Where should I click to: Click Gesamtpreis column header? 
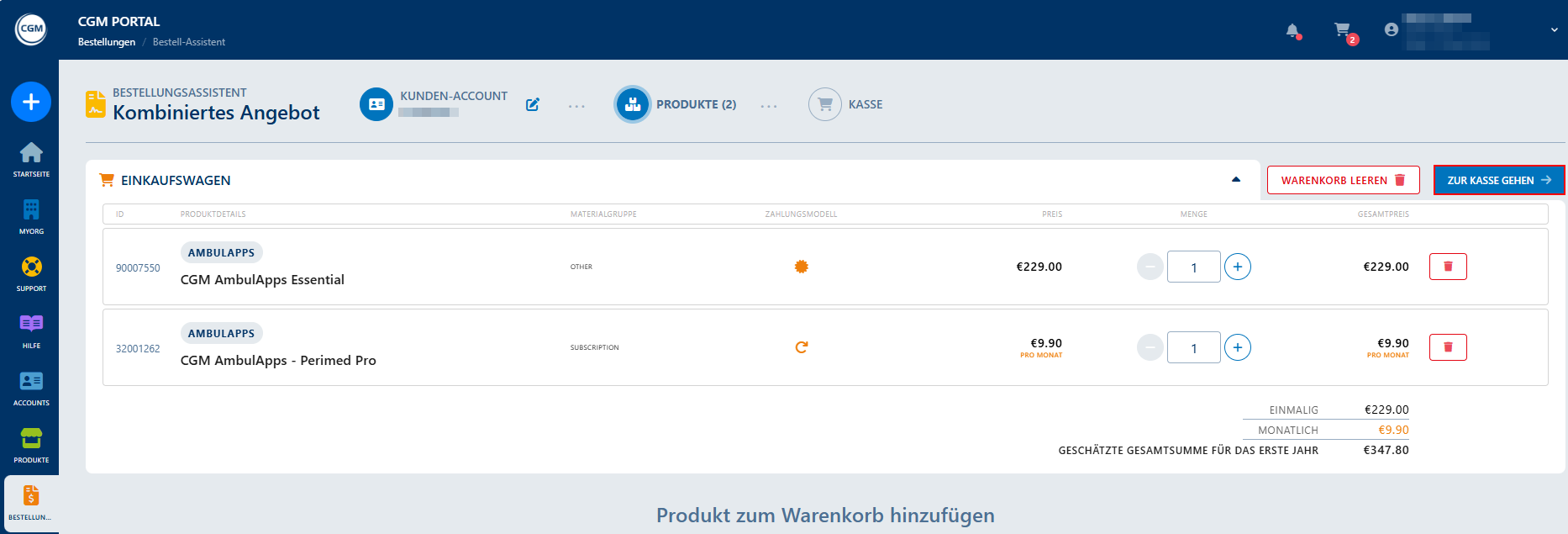[x=1383, y=214]
